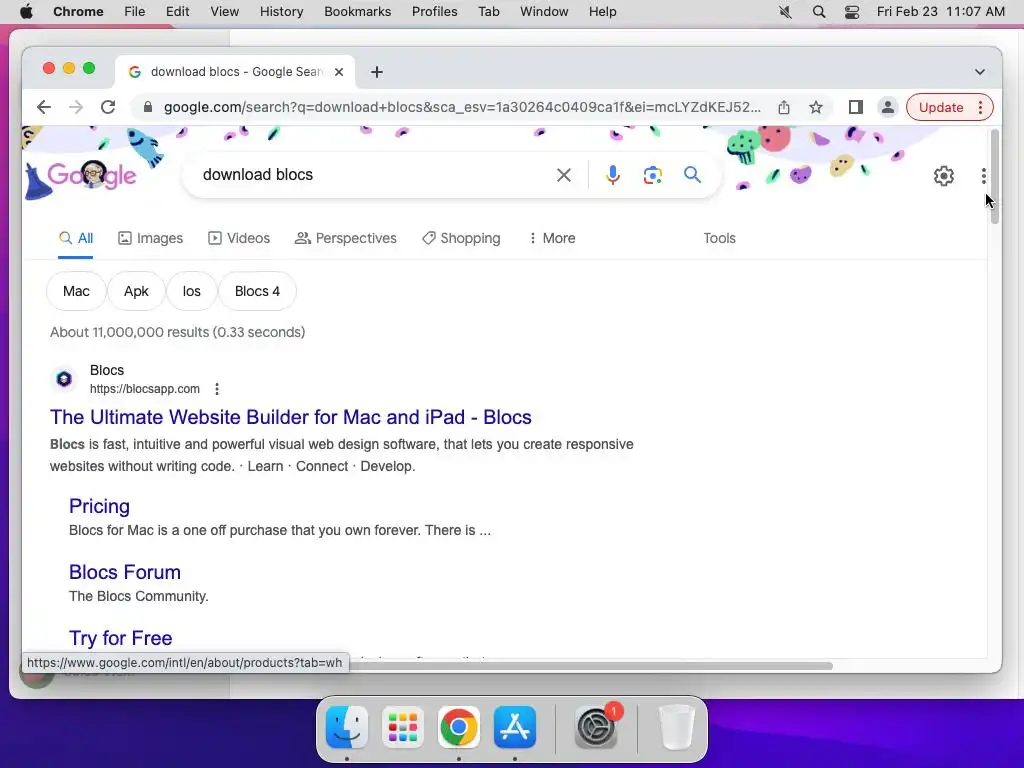
Task: Switch to Videos results tab
Action: point(238,238)
